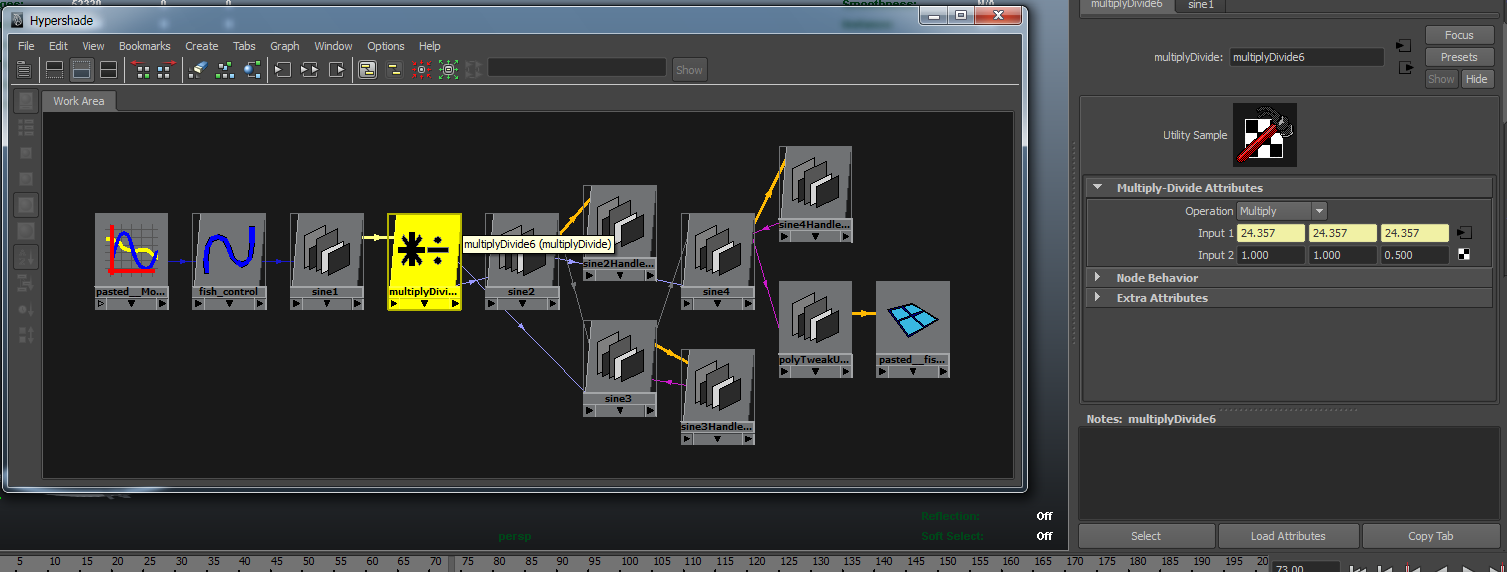The image size is (1507, 572).
Task: Expand selected assets green arrows icon
Action: 448,70
